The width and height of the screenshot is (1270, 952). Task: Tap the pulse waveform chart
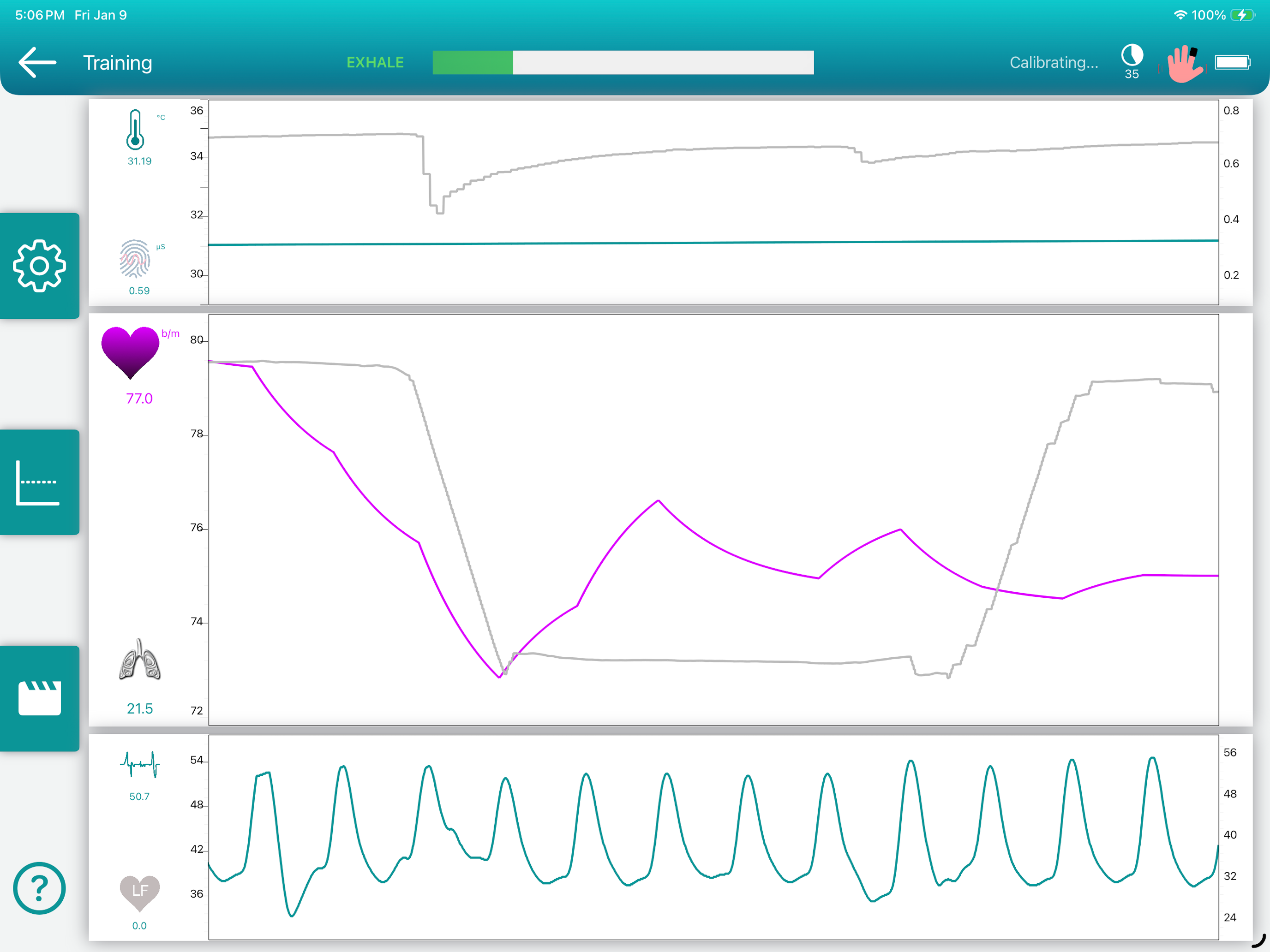pos(713,837)
